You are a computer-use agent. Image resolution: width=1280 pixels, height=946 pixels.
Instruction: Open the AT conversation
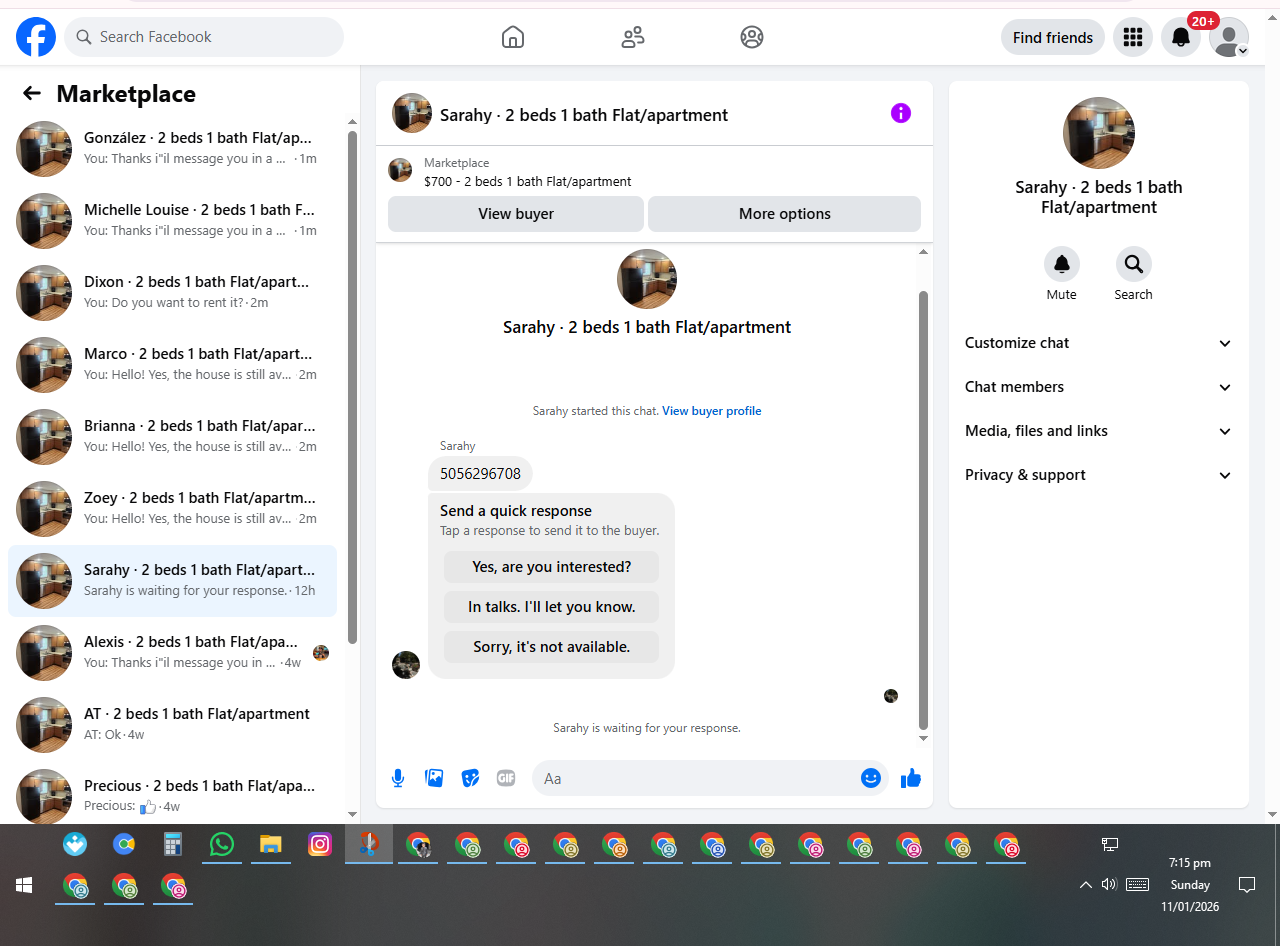pos(172,725)
